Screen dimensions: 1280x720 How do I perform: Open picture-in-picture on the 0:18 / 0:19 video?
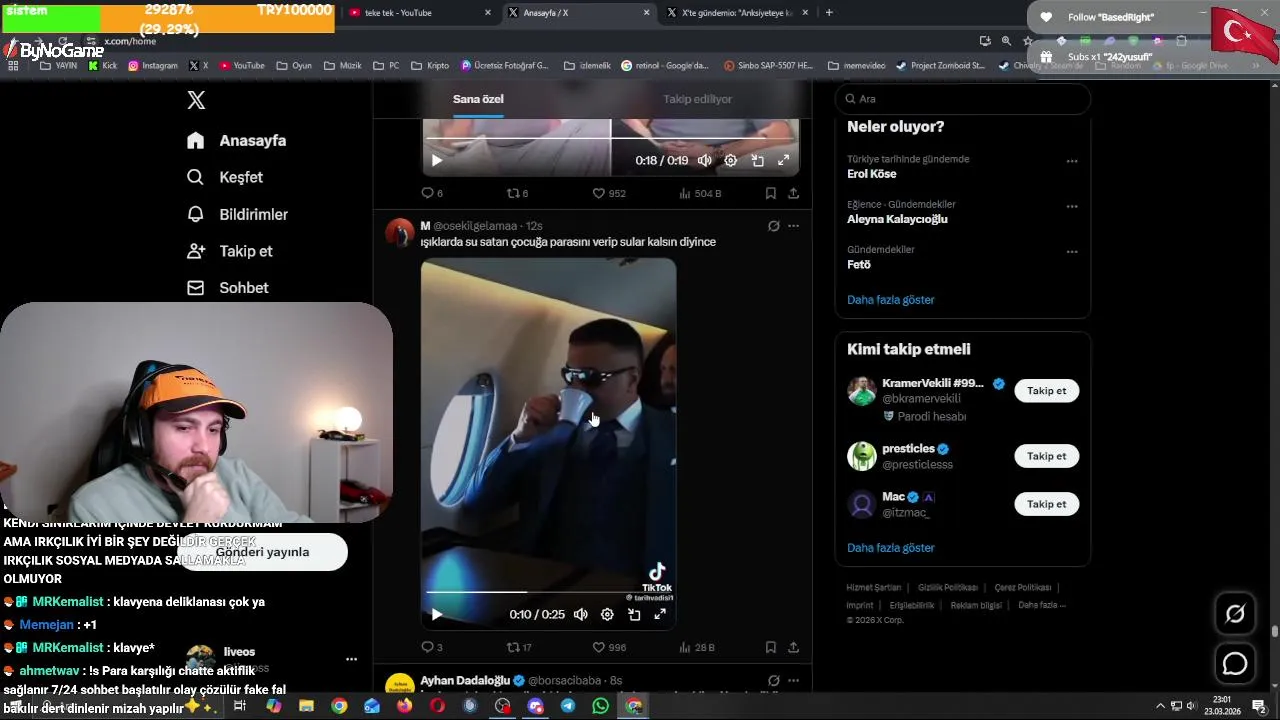click(758, 160)
